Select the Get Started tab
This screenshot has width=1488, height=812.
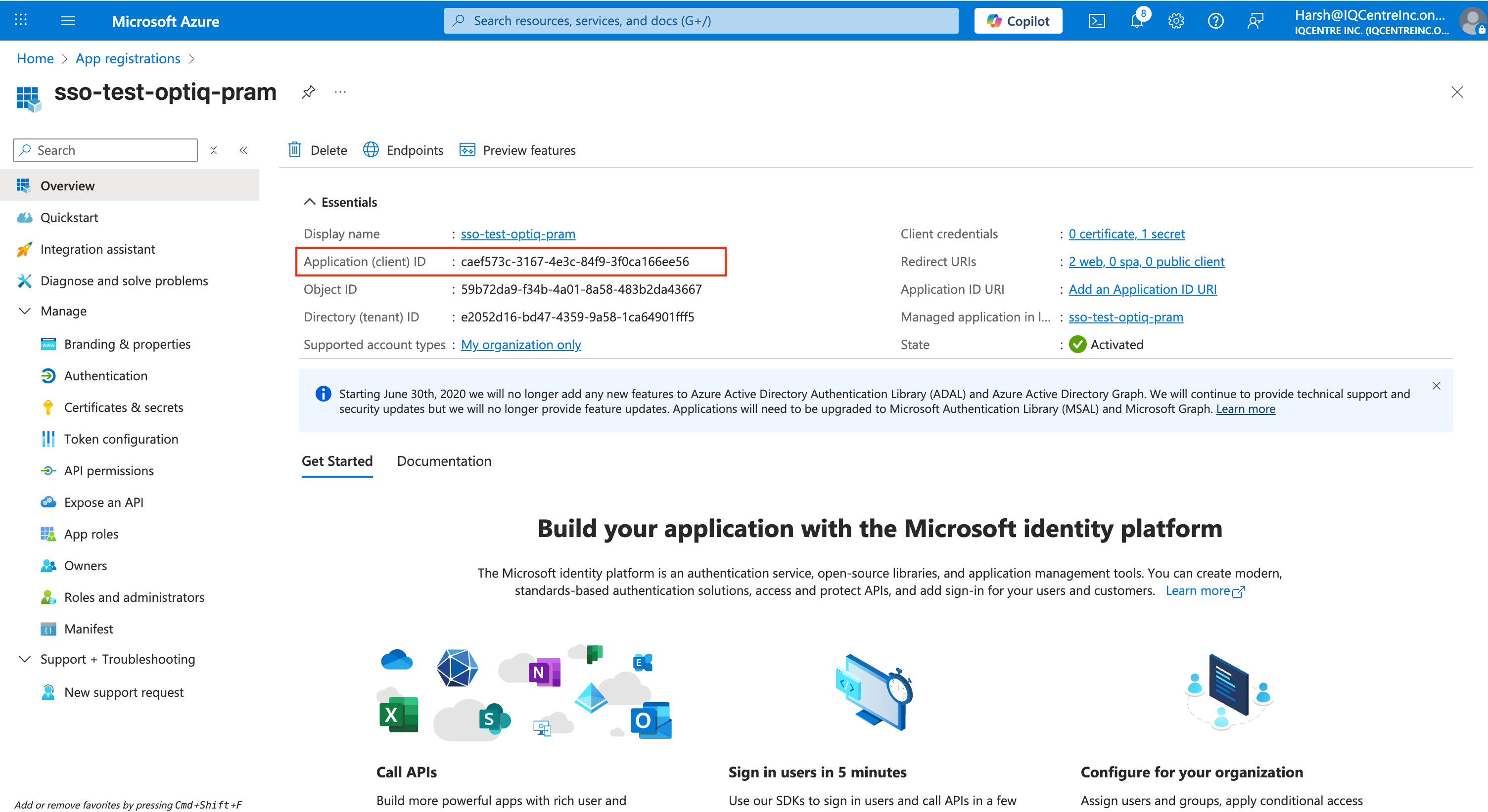[337, 461]
